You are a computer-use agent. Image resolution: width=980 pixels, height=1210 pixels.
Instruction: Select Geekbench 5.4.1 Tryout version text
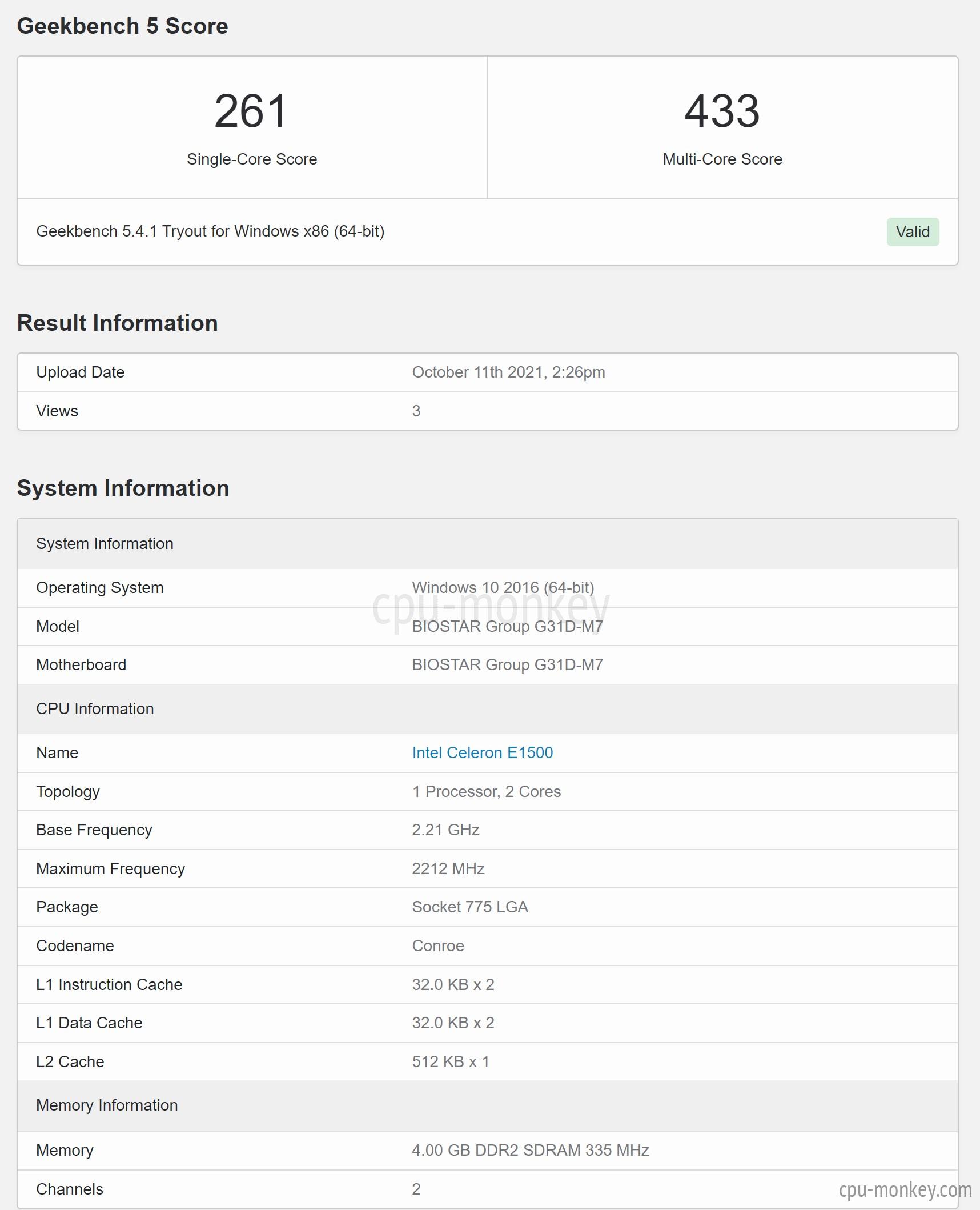coord(210,231)
